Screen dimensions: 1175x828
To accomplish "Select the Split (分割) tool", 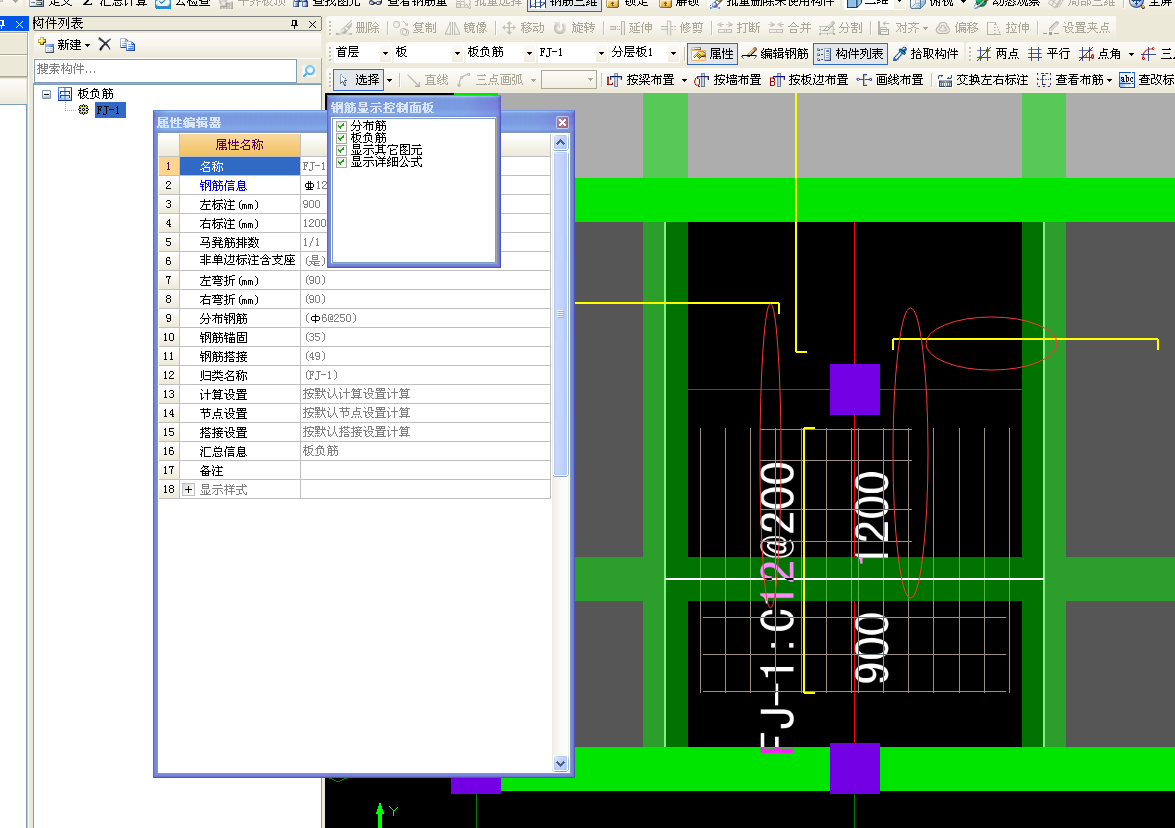I will click(x=841, y=28).
